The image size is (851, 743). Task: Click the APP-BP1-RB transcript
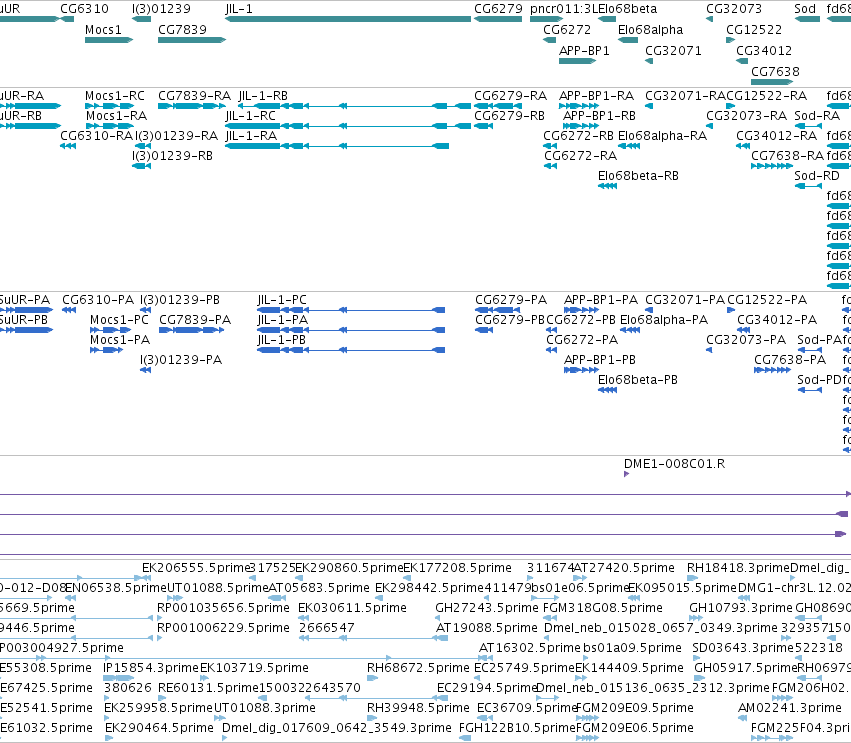[581, 126]
